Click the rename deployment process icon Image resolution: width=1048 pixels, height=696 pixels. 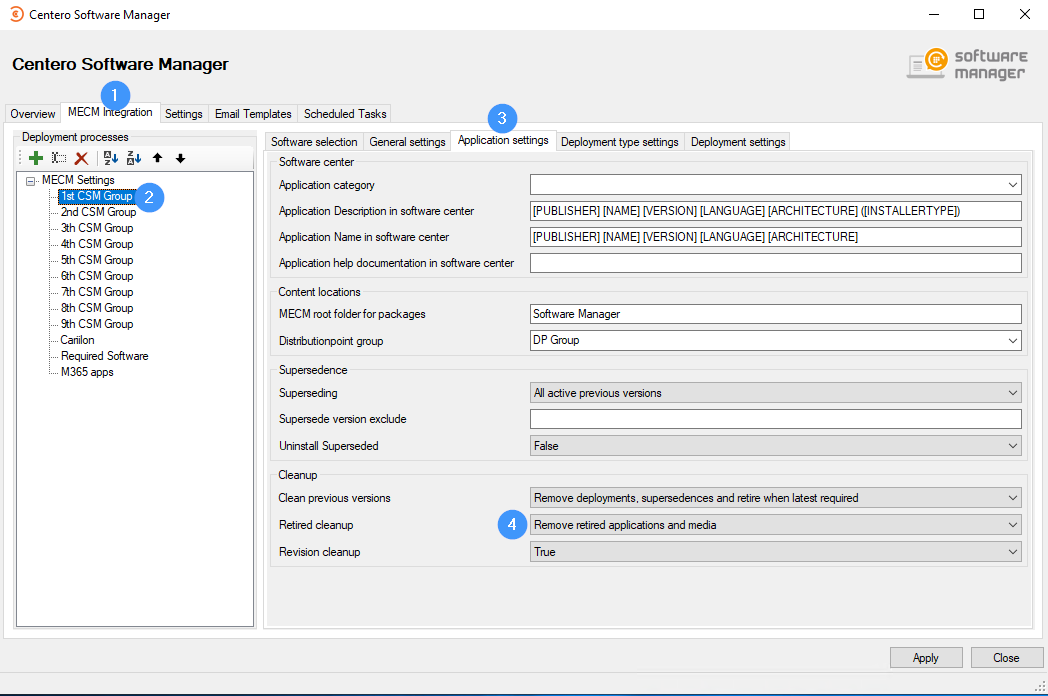coord(59,158)
